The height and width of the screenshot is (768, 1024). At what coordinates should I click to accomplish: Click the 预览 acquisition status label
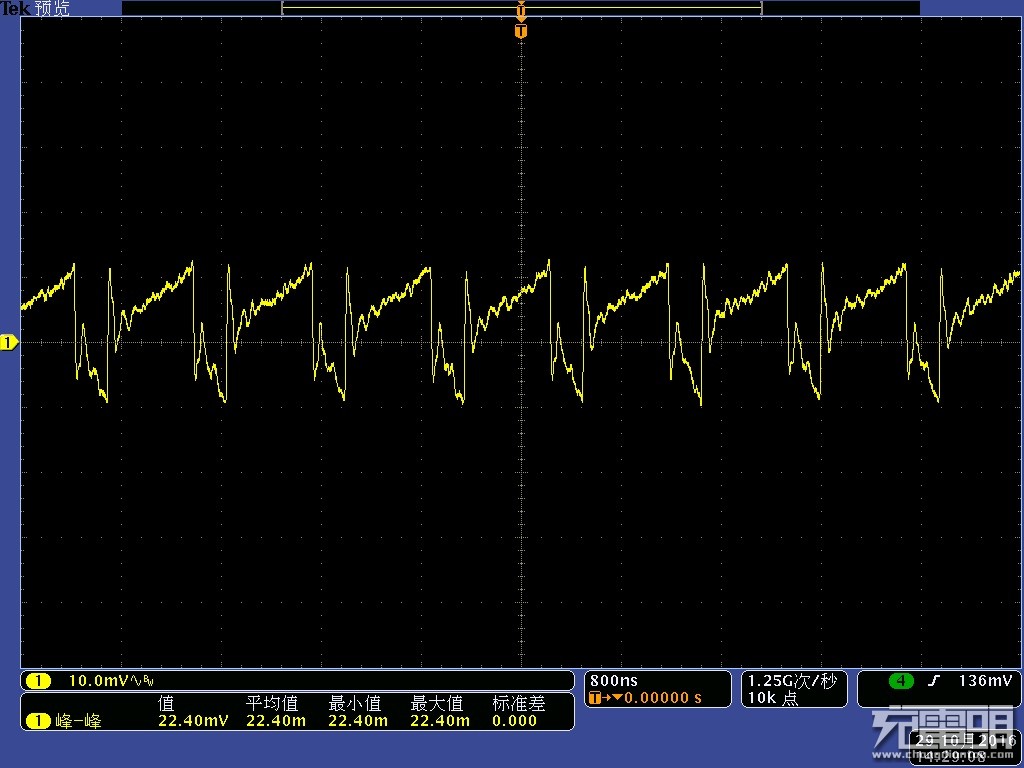(52, 9)
